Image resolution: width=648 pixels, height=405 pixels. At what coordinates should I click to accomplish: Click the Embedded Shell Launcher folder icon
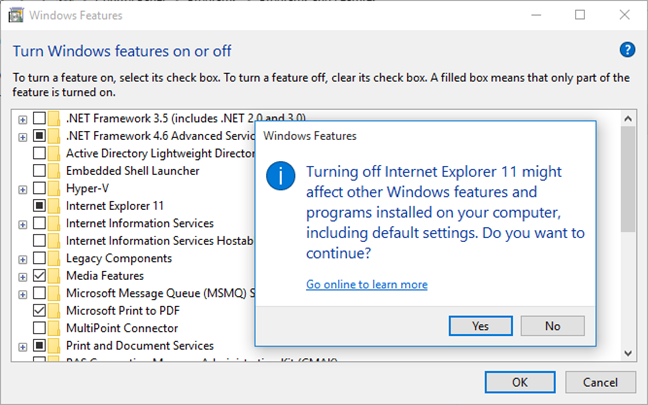[56, 170]
